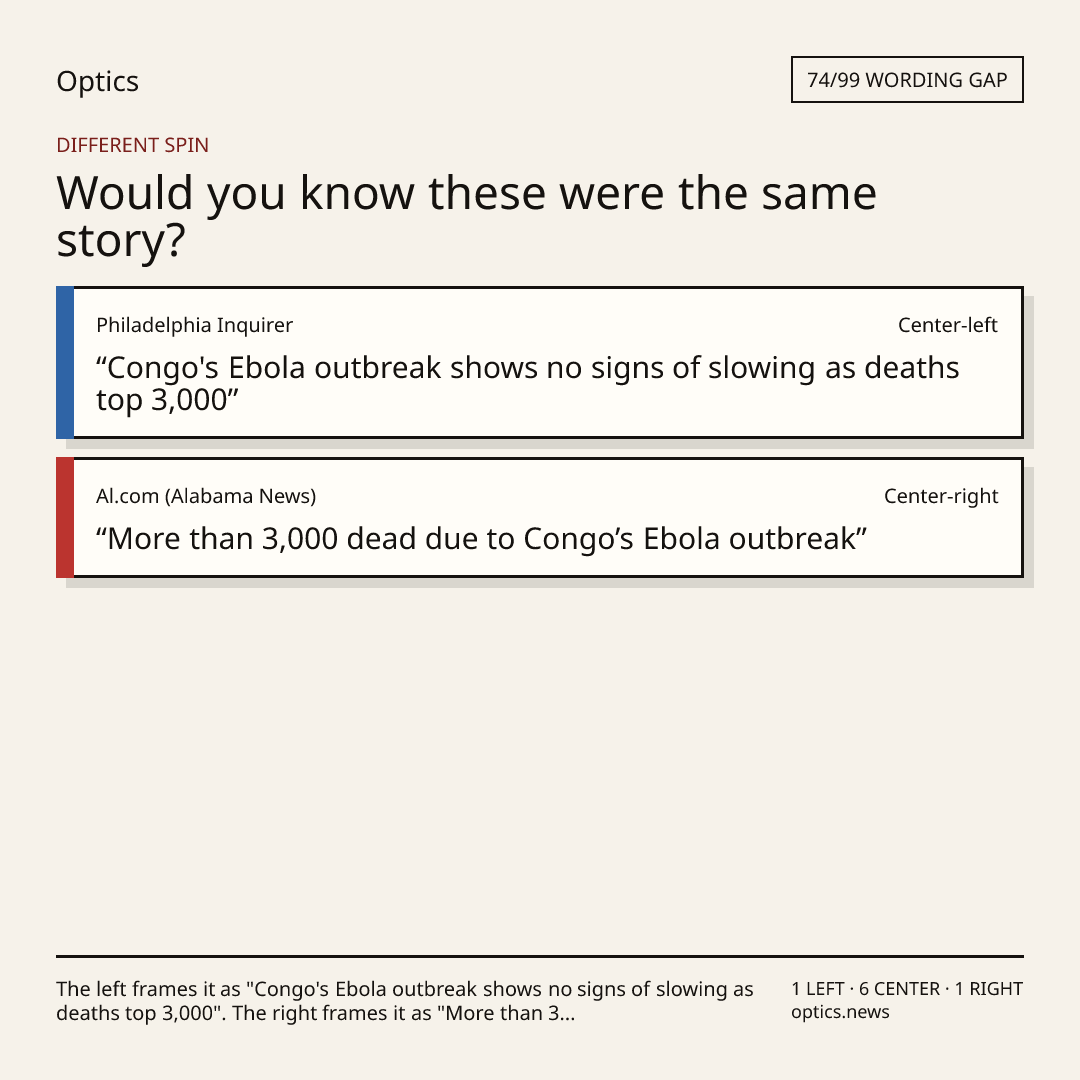Open the optics.news link
Image resolution: width=1080 pixels, height=1080 pixels.
point(840,1012)
